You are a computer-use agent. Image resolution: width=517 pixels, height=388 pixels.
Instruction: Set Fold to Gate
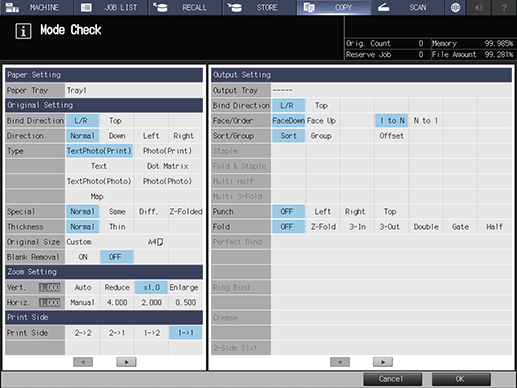(460, 227)
